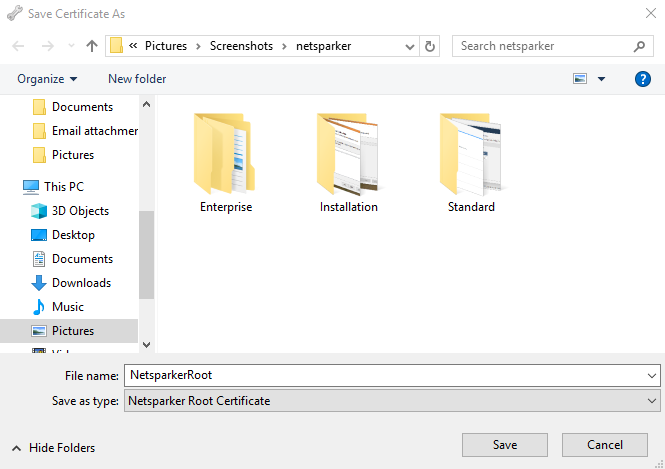The height and width of the screenshot is (469, 665).
Task: Click the Save button
Action: click(504, 445)
